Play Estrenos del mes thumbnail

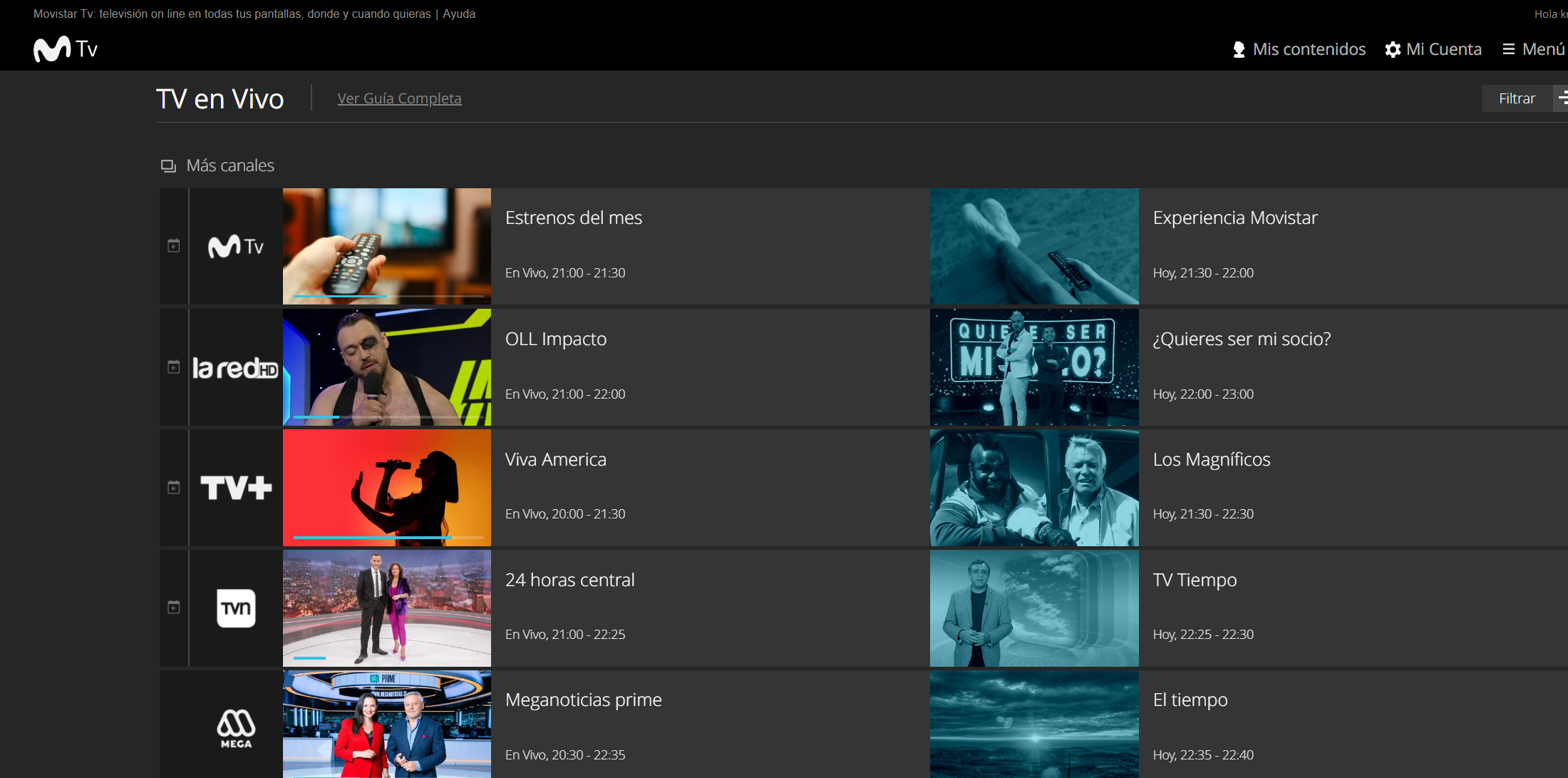(387, 246)
